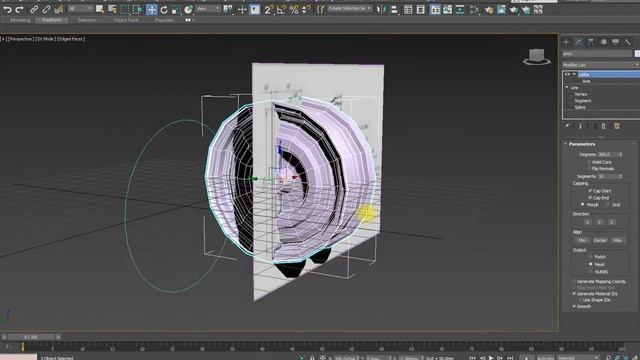Screen dimensions: 640x360
Task: Click the Render Production teapot icon
Action: tap(513, 9)
